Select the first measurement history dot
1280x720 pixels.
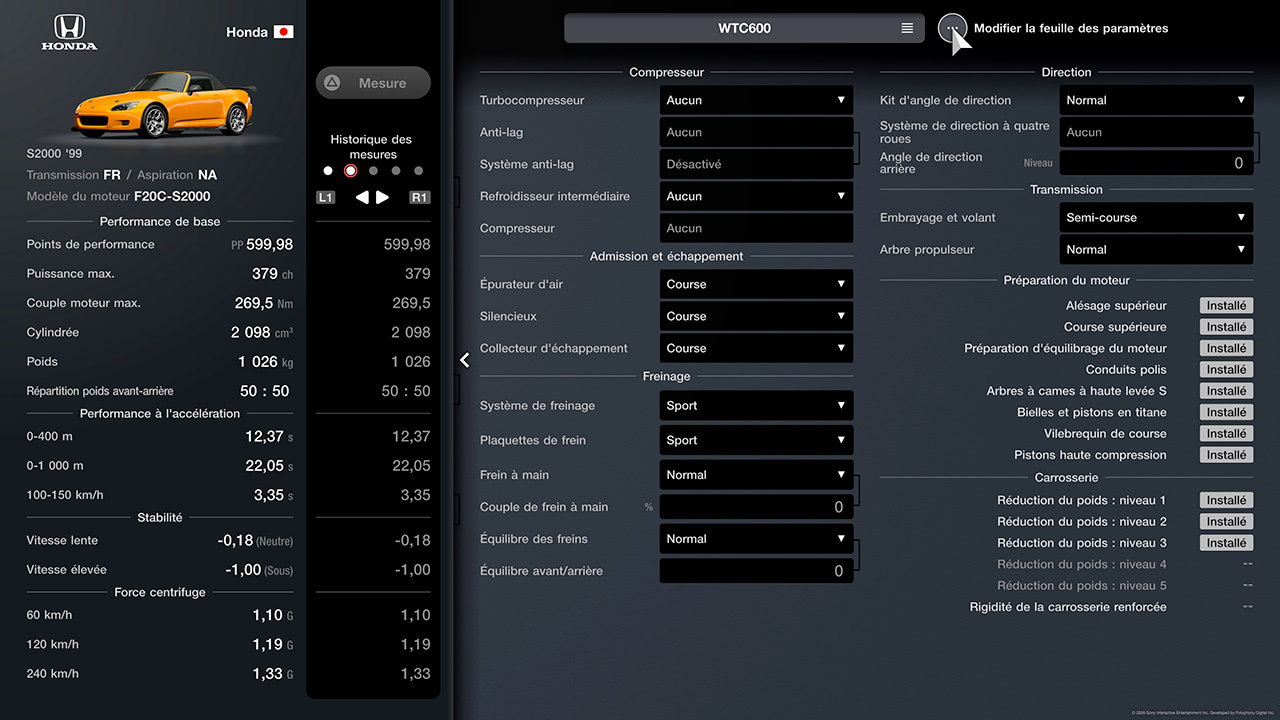tap(328, 171)
